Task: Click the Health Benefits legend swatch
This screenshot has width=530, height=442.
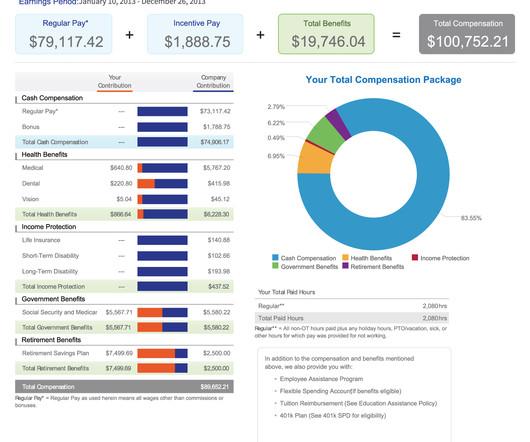Action: tap(345, 257)
